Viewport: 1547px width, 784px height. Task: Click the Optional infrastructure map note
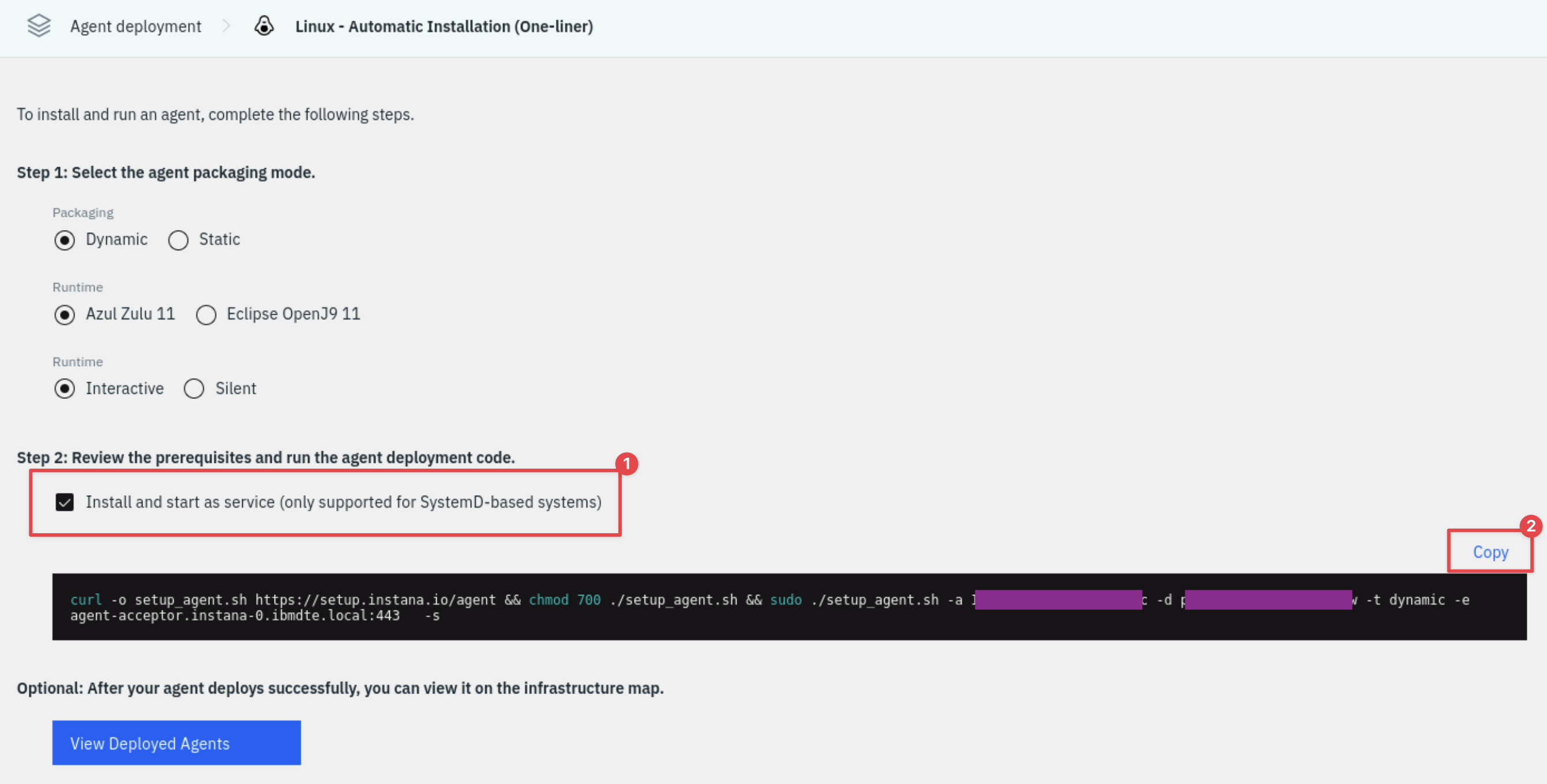click(x=340, y=688)
